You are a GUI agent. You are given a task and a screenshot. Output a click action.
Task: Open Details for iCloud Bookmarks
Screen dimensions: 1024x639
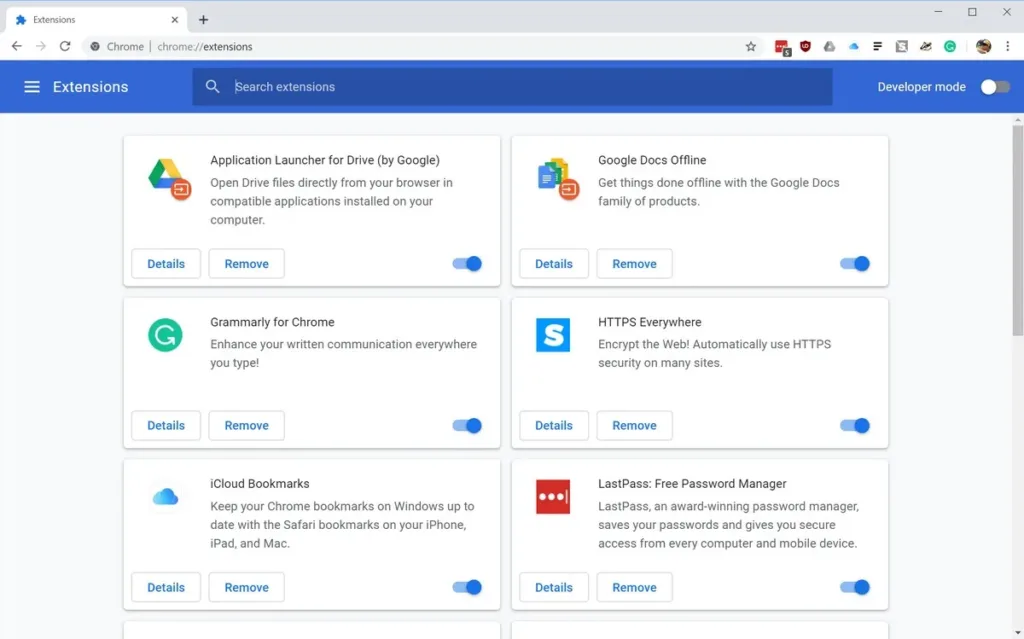[x=166, y=587]
